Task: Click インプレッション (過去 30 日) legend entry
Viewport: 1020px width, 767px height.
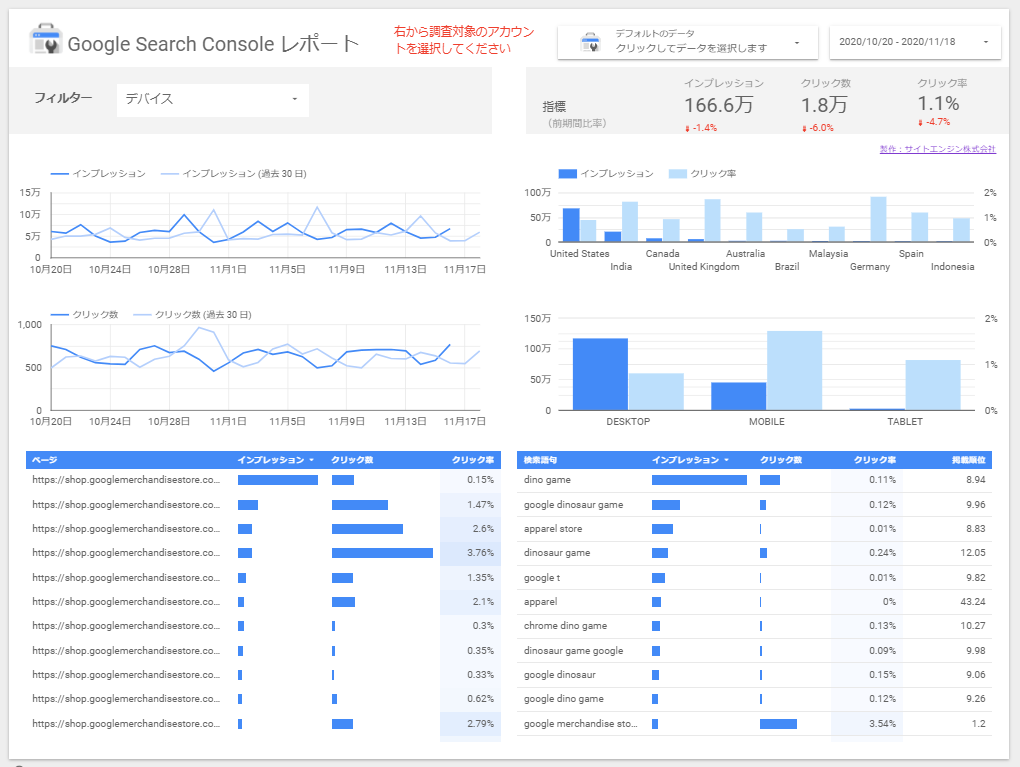Action: pyautogui.click(x=234, y=174)
